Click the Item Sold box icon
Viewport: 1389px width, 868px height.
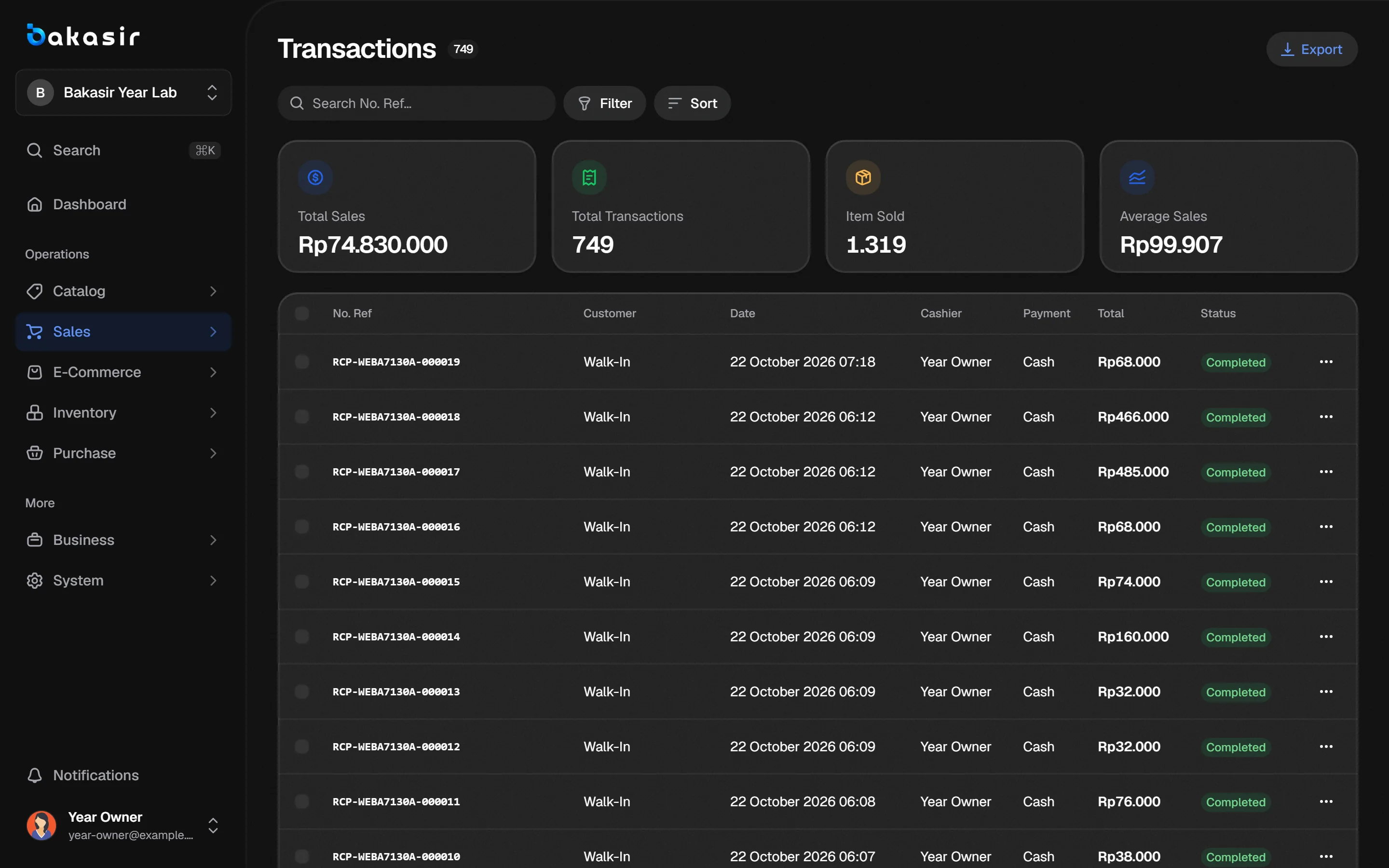pyautogui.click(x=863, y=177)
